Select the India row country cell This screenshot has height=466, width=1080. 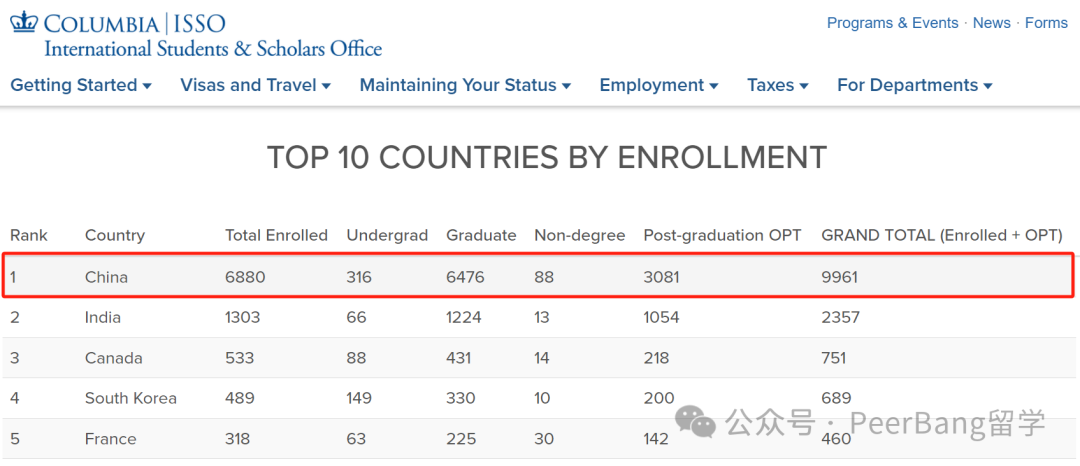103,317
